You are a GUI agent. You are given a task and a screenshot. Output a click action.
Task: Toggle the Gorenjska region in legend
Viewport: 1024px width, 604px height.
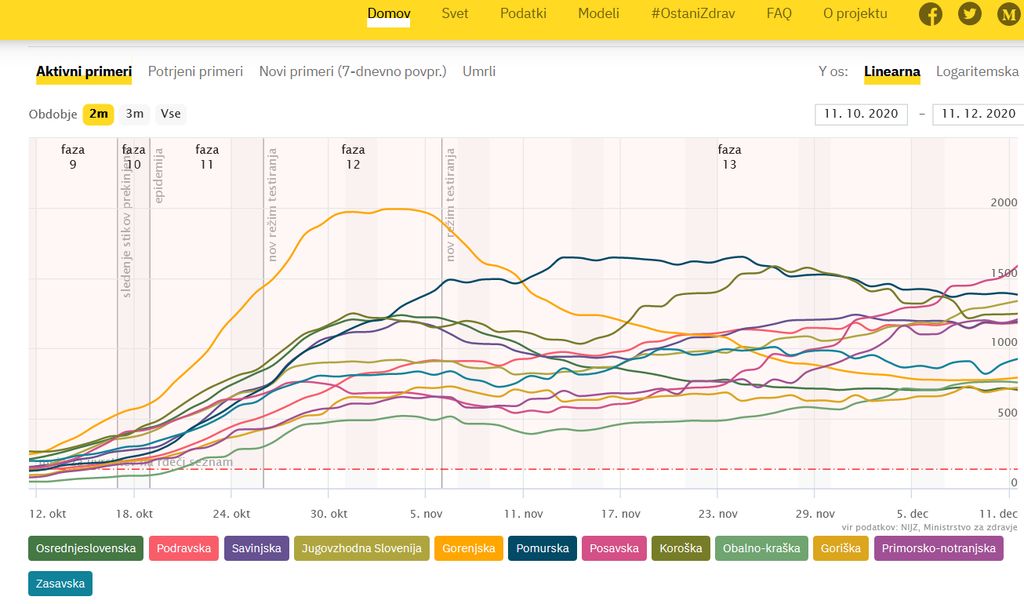pos(468,548)
